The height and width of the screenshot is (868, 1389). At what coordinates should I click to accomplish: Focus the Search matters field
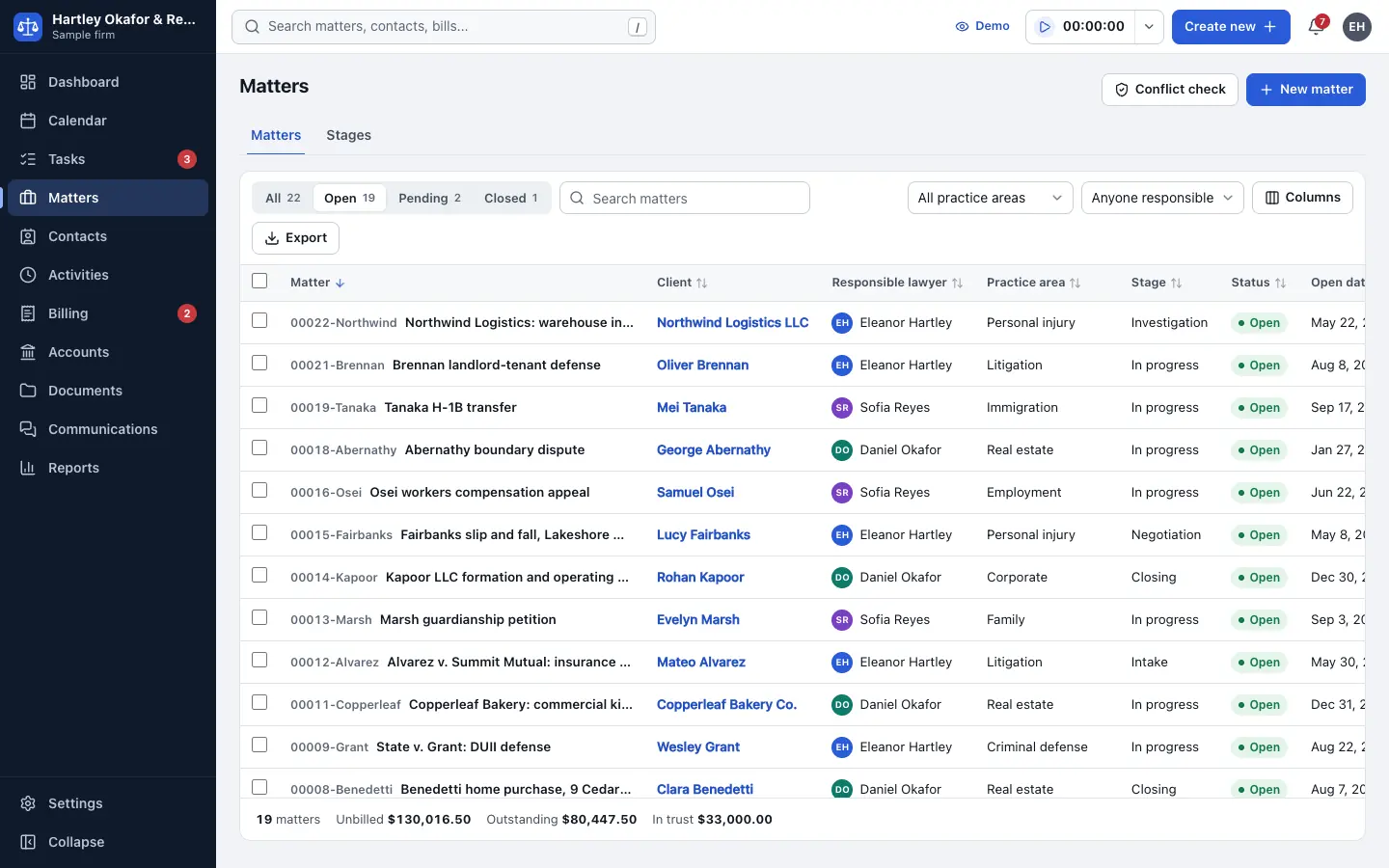pos(685,198)
